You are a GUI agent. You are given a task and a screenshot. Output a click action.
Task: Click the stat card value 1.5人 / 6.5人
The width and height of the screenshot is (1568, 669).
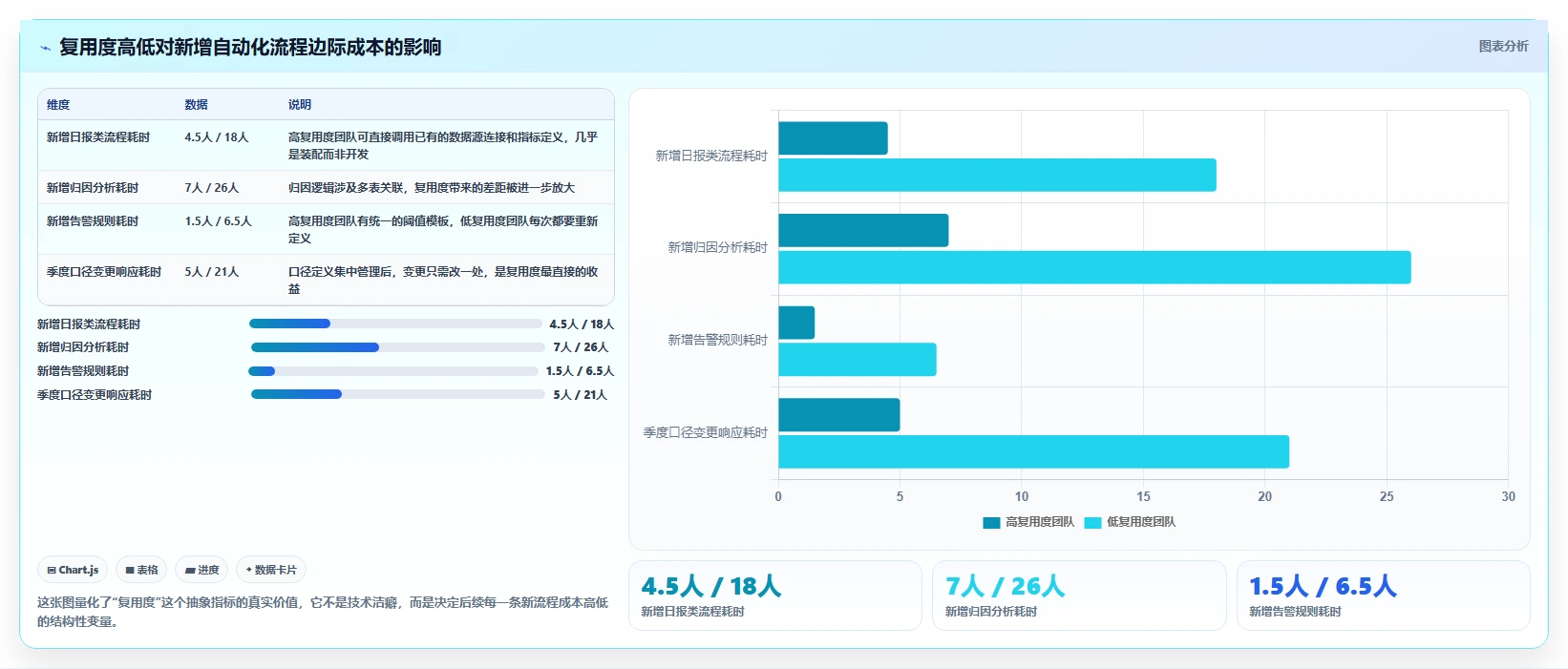[x=1323, y=586]
